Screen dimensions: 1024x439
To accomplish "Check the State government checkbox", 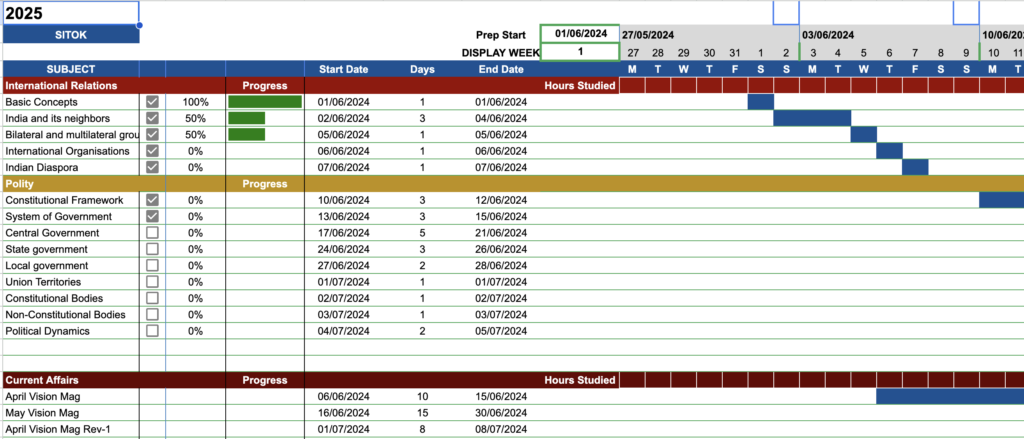I will coord(152,249).
